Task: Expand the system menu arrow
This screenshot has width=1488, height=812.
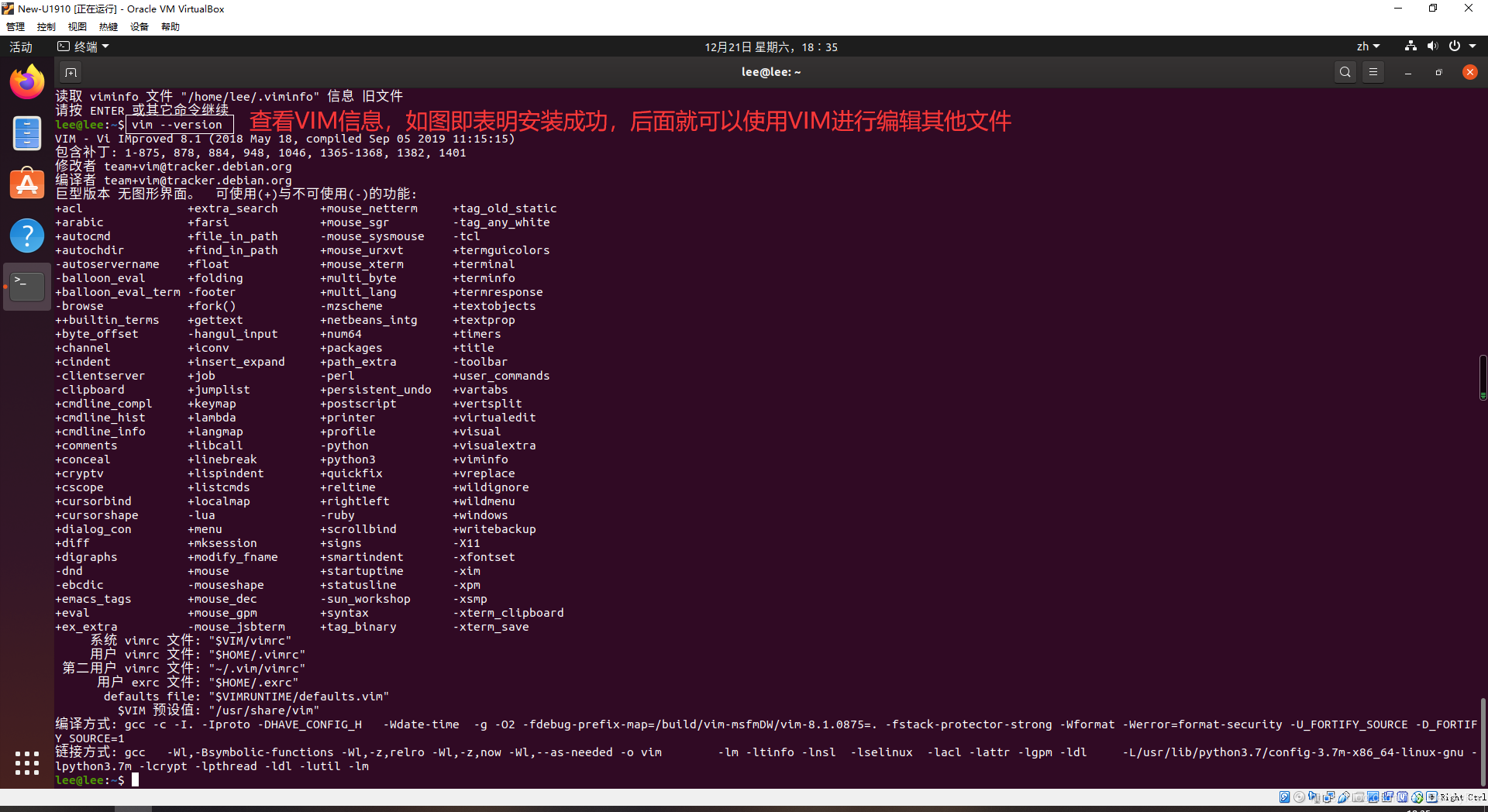Action: pyautogui.click(x=1472, y=46)
